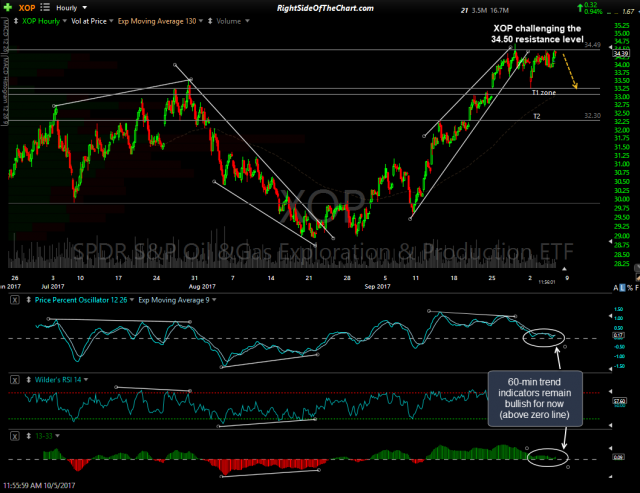Click the 0.94% percent change value
Image resolution: width=640 pixels, height=493 pixels.
pyautogui.click(x=593, y=11)
